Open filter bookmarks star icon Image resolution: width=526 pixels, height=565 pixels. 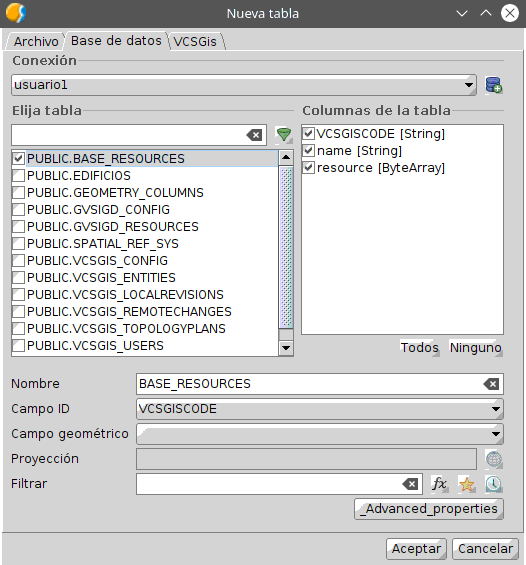pyautogui.click(x=467, y=484)
